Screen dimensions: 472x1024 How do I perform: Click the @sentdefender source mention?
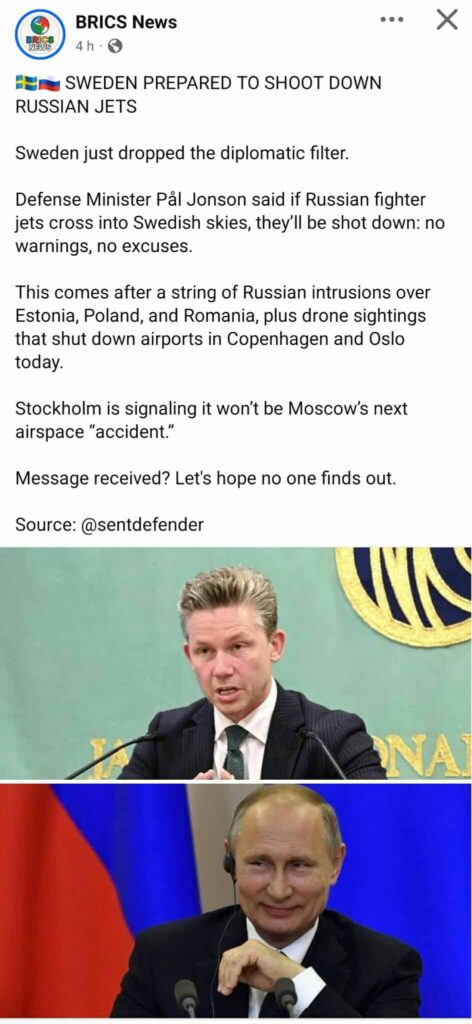[142, 524]
